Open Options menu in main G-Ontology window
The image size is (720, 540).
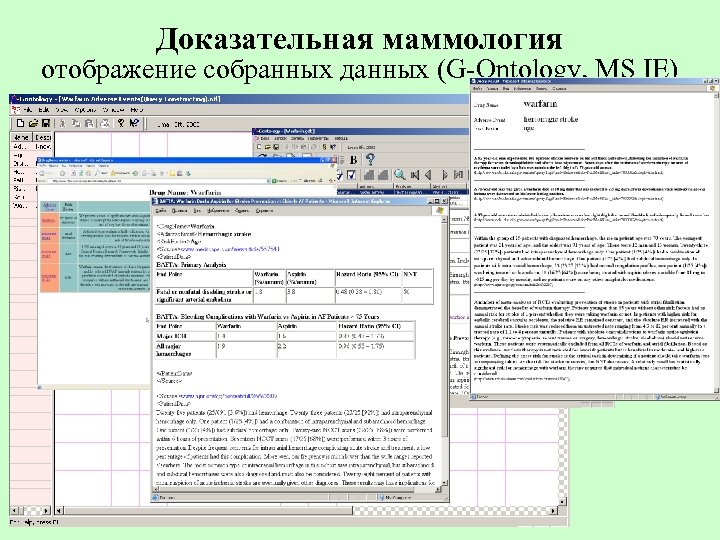coord(85,110)
